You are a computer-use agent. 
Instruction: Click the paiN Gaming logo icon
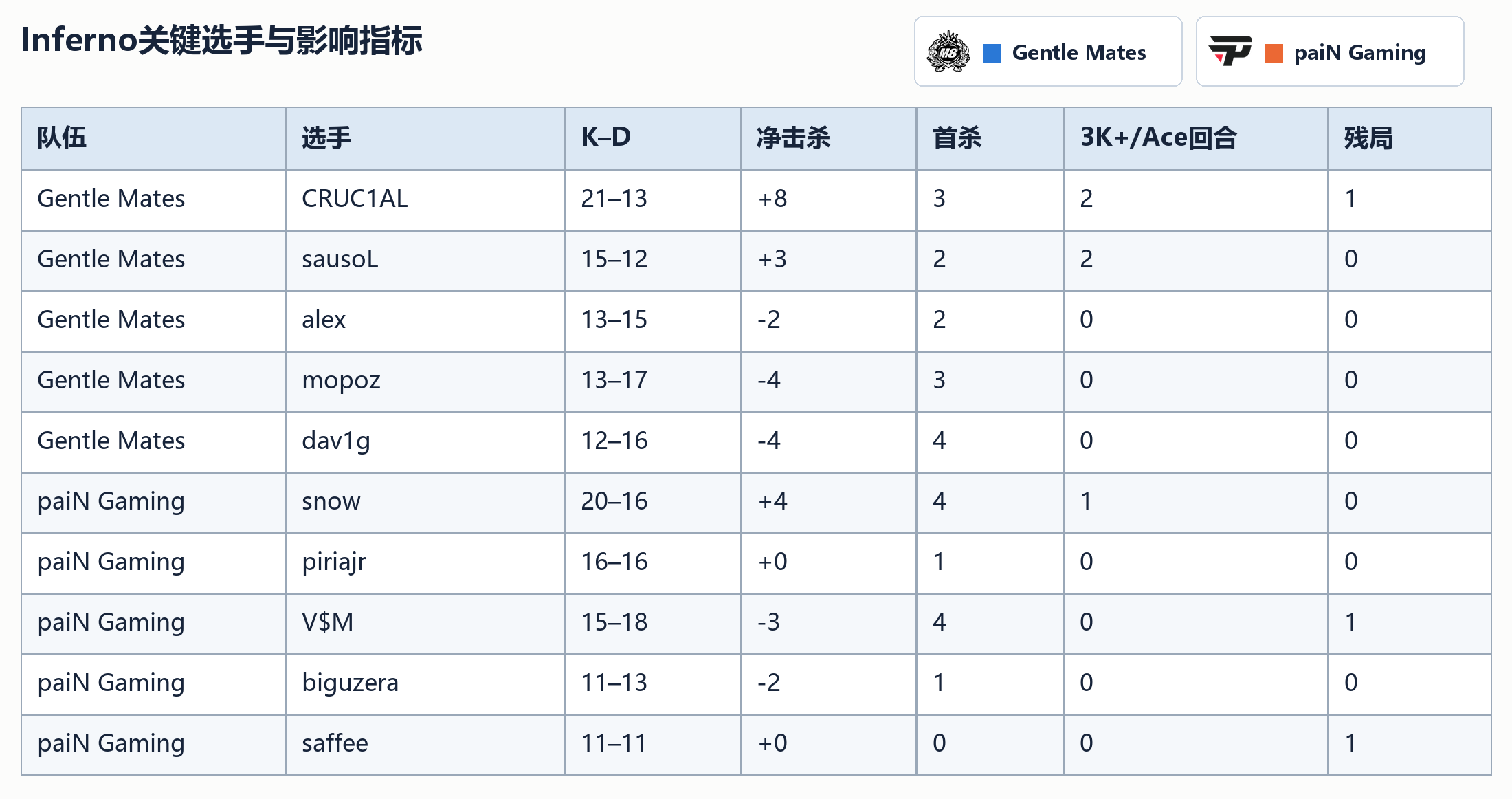click(x=1230, y=51)
